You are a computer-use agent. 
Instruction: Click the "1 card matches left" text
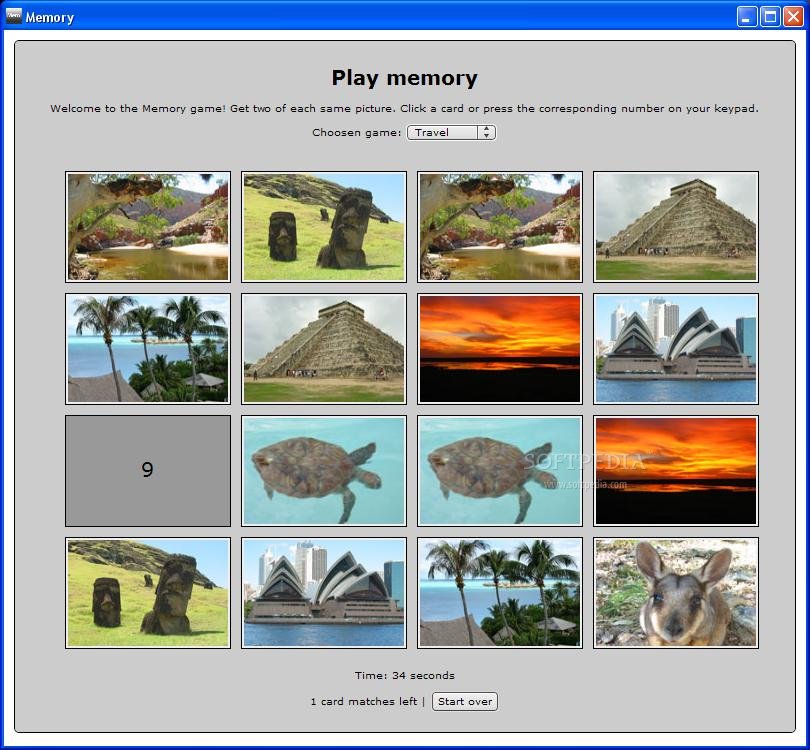[364, 701]
